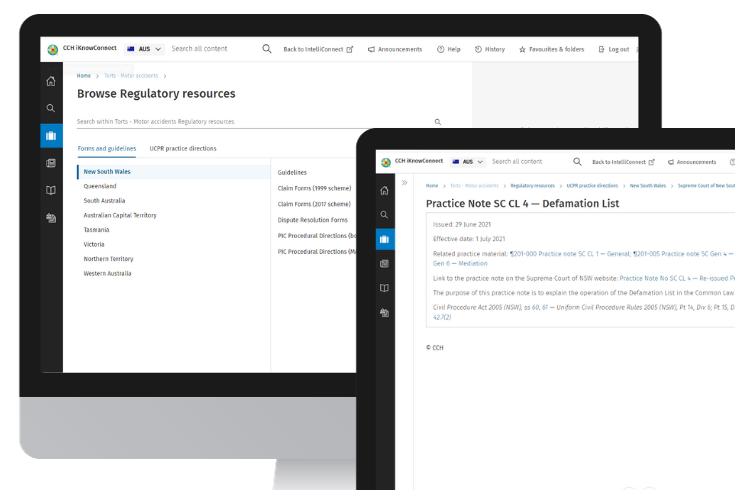Select Queensland in the jurisdiction list
The width and height of the screenshot is (735, 490).
(100, 186)
